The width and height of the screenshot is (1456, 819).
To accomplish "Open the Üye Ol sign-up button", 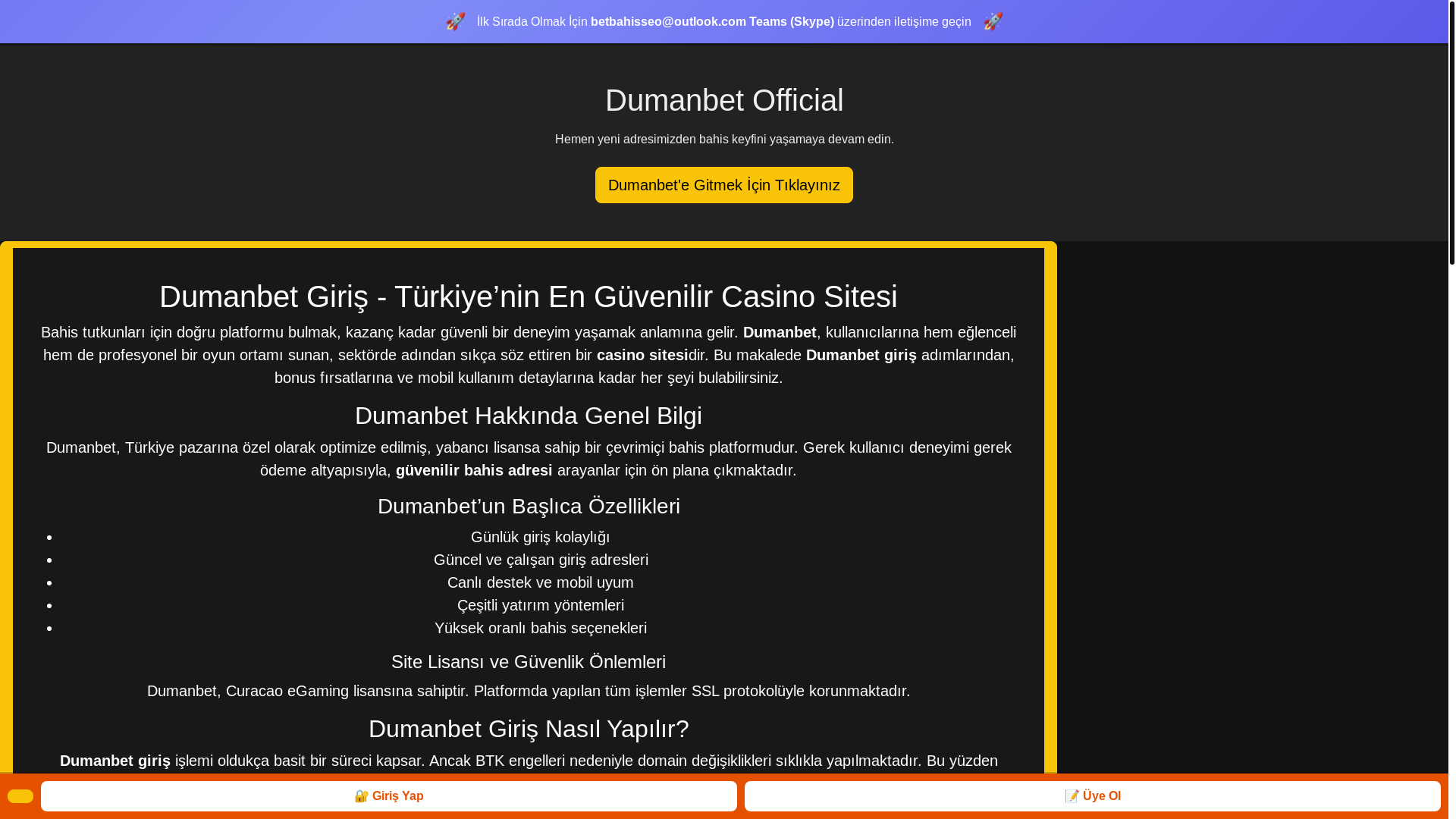I will pyautogui.click(x=1093, y=796).
